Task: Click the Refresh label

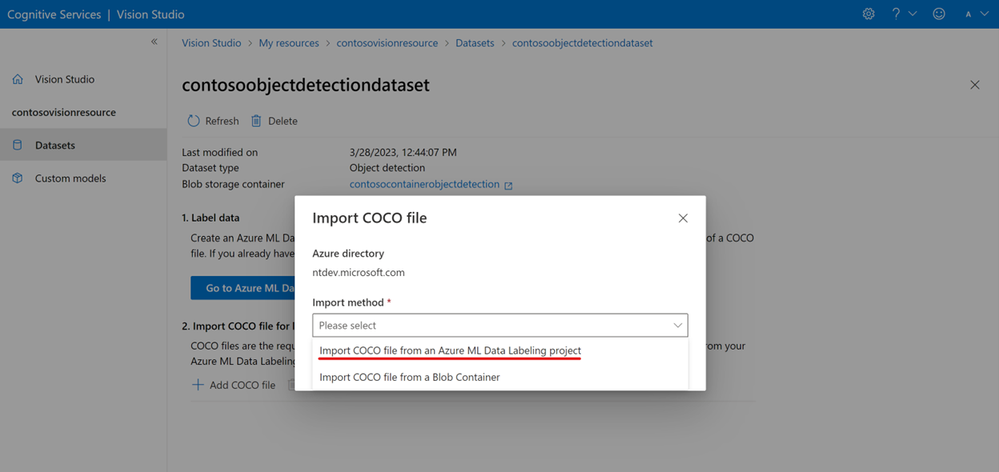Action: pos(222,121)
